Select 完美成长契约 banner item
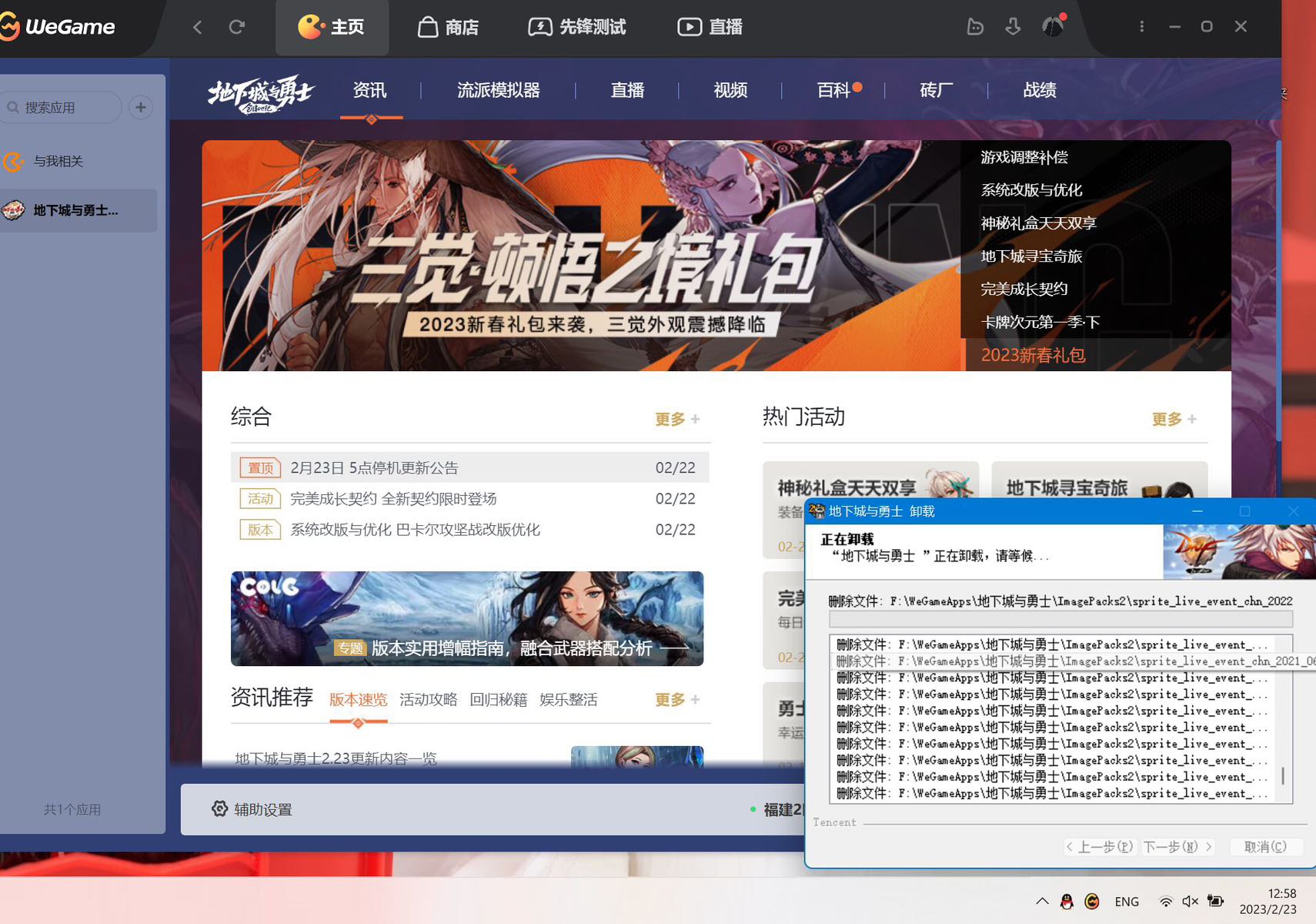1316x924 pixels. tap(1024, 289)
